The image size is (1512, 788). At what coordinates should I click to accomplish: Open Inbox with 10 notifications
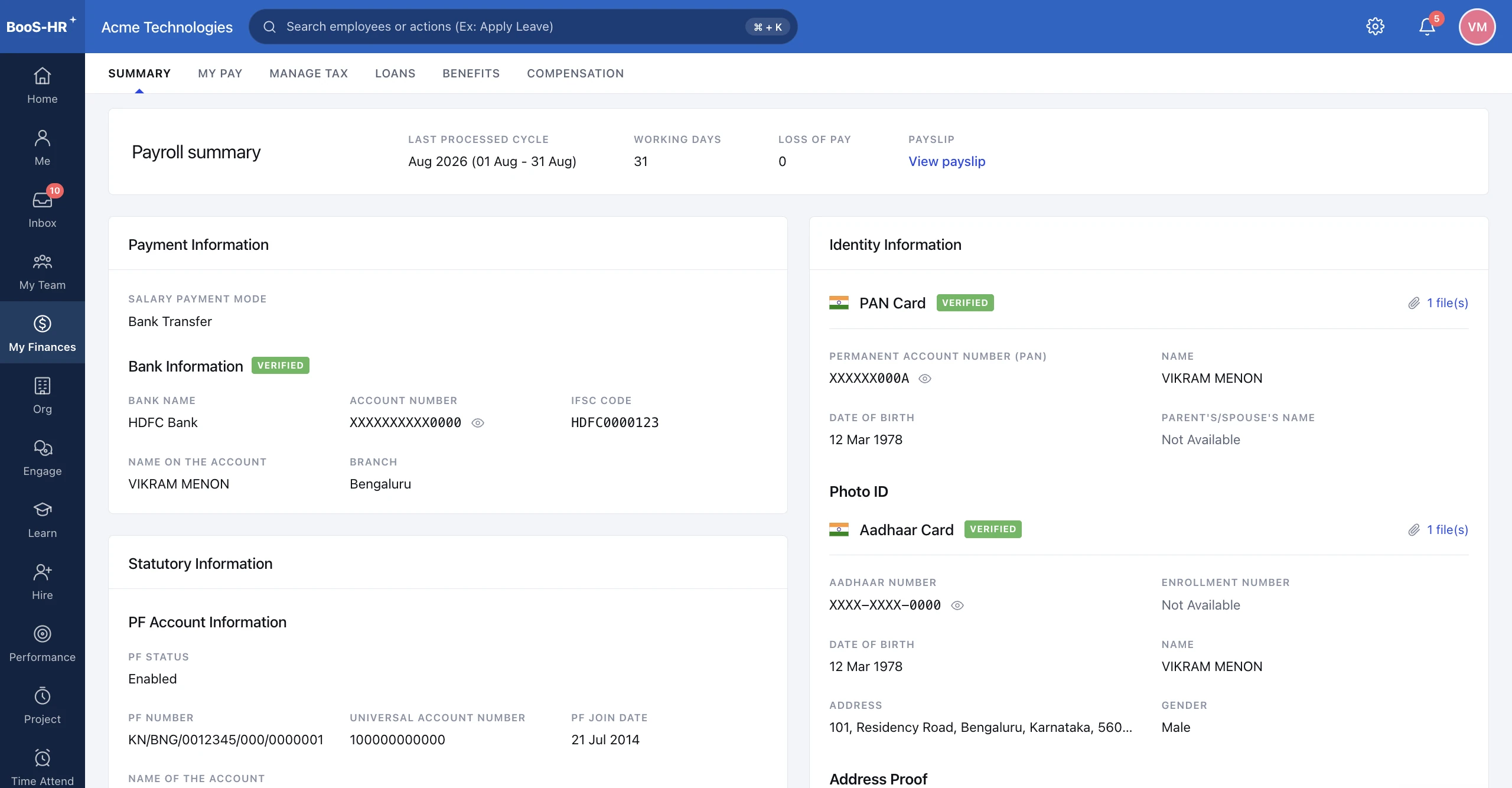43,210
